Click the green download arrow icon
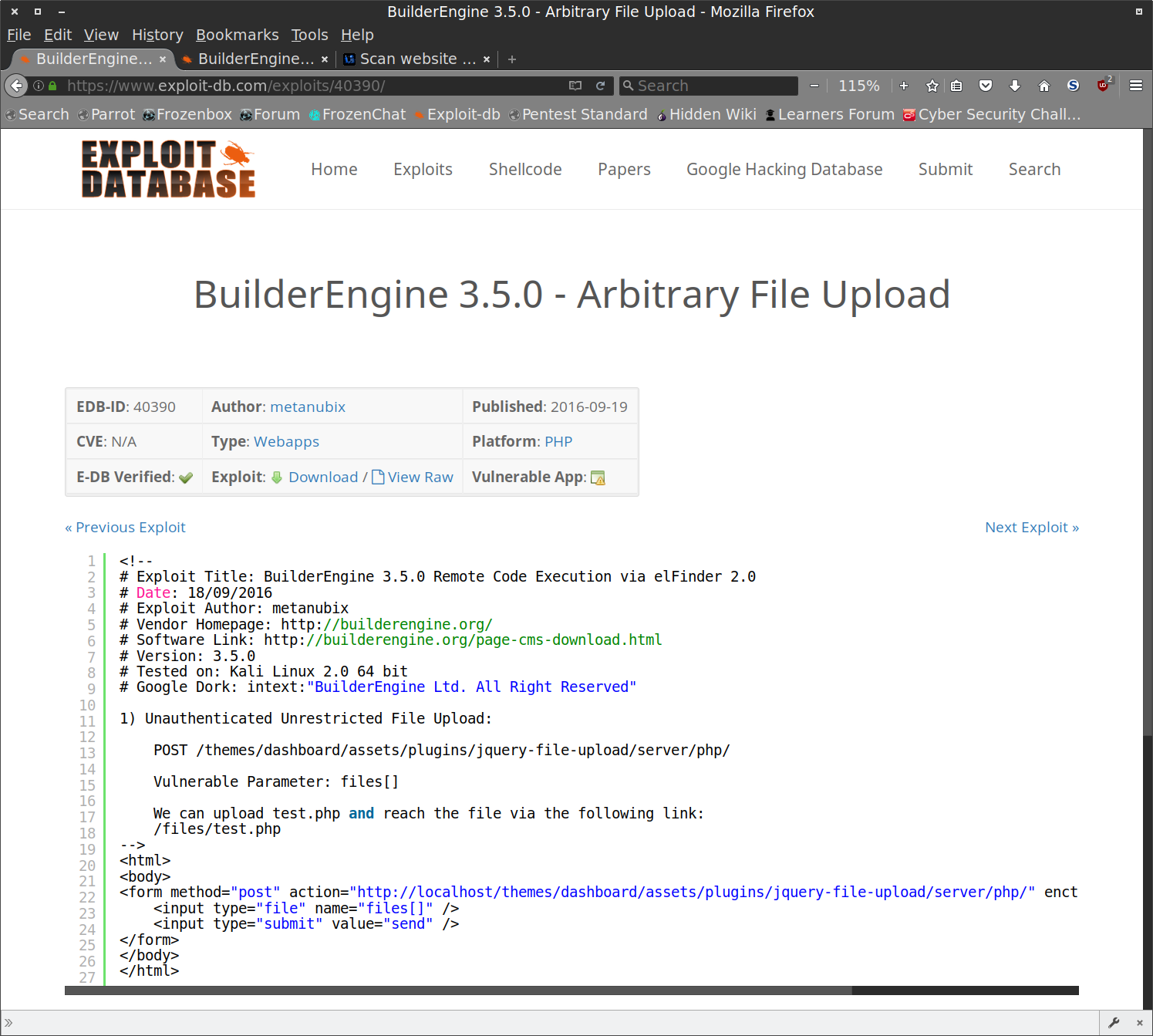This screenshot has width=1153, height=1036. click(277, 478)
